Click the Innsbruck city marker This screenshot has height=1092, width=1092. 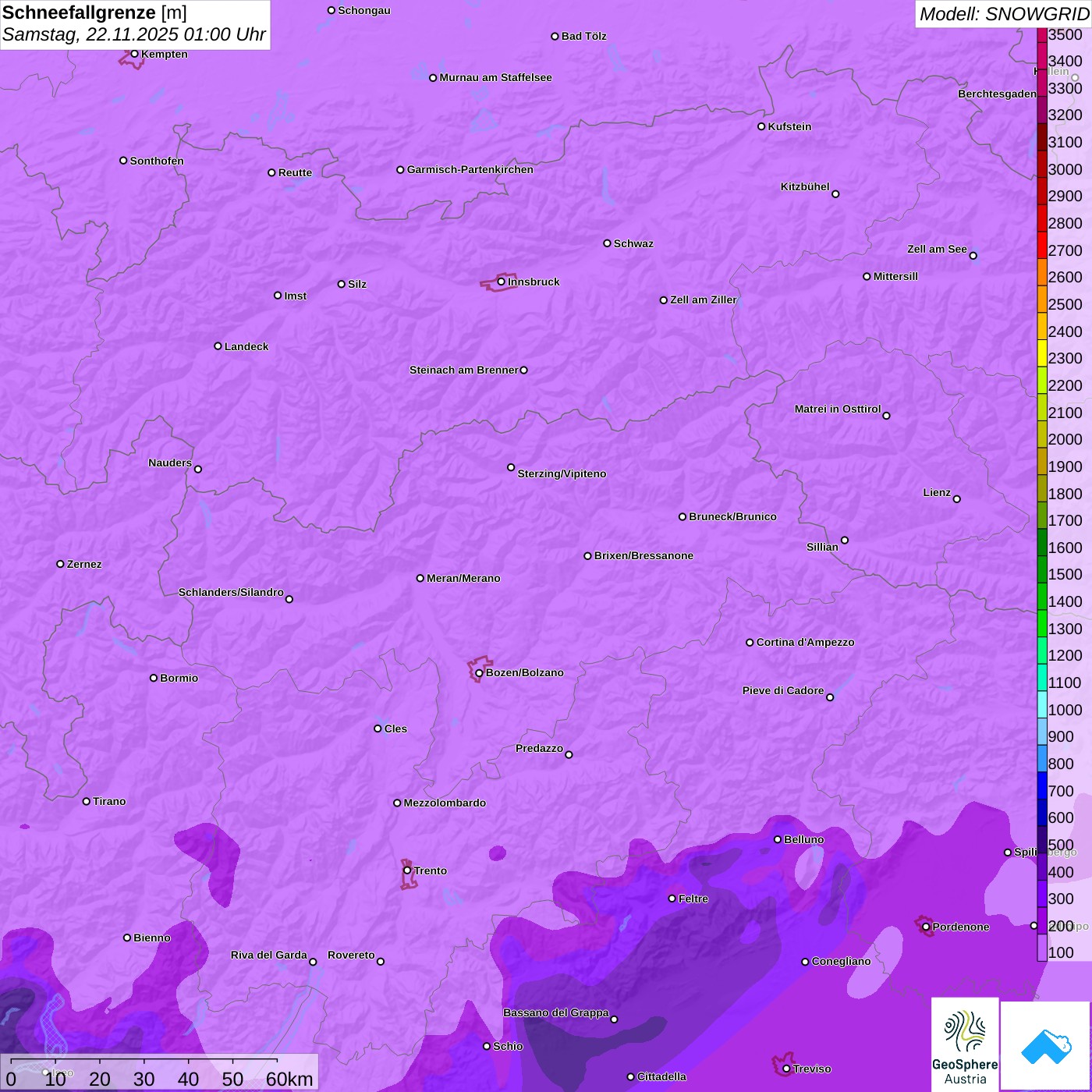click(x=502, y=282)
